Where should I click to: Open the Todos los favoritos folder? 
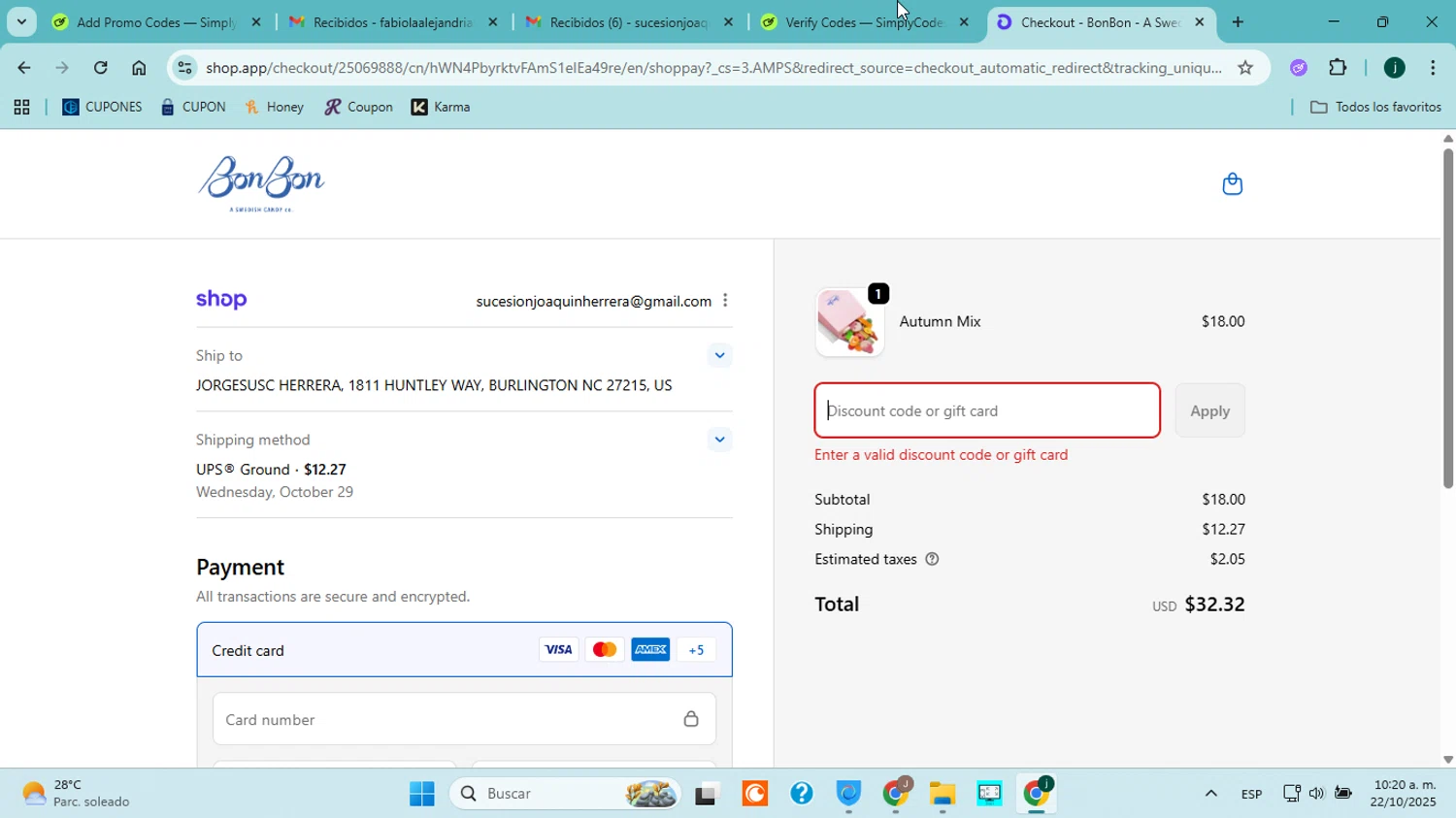click(x=1375, y=108)
